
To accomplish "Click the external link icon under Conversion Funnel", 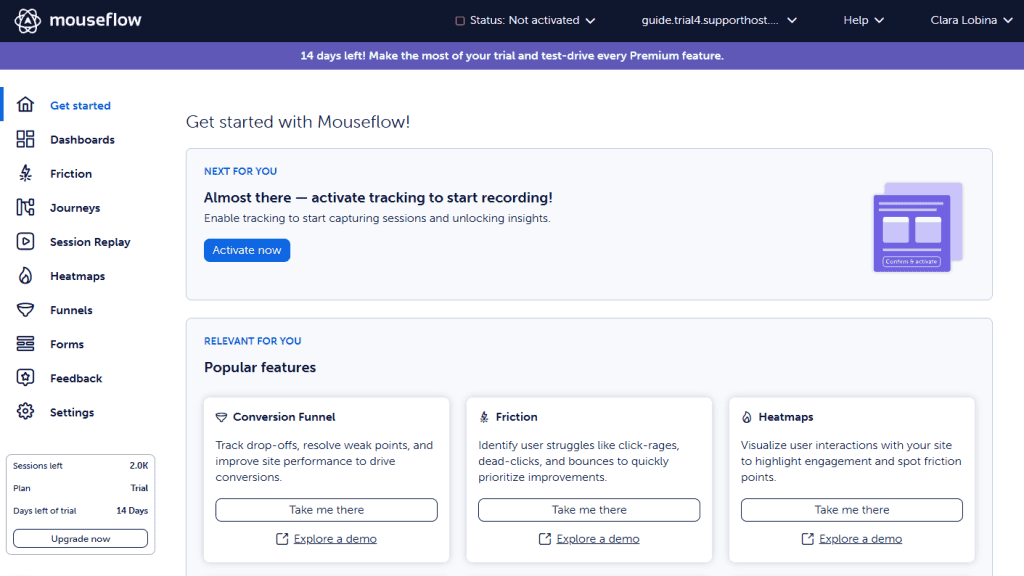I will coord(282,539).
